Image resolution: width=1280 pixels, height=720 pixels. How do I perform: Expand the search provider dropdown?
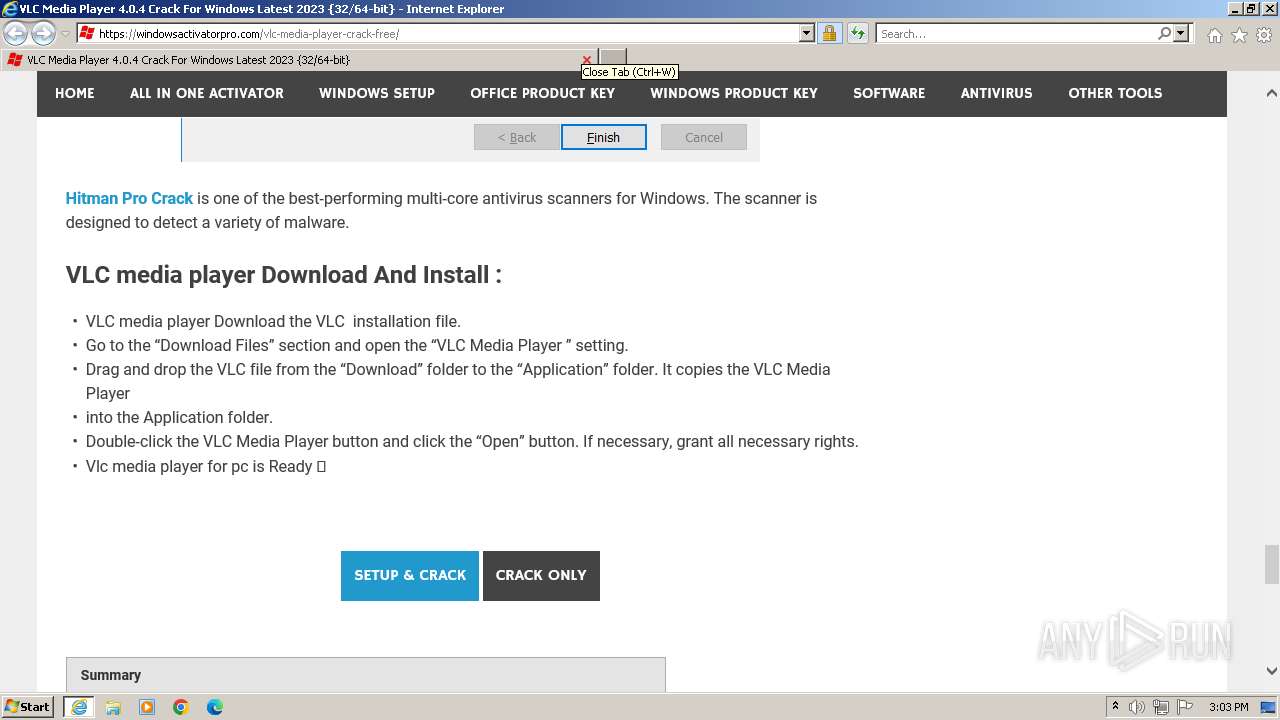point(1181,34)
